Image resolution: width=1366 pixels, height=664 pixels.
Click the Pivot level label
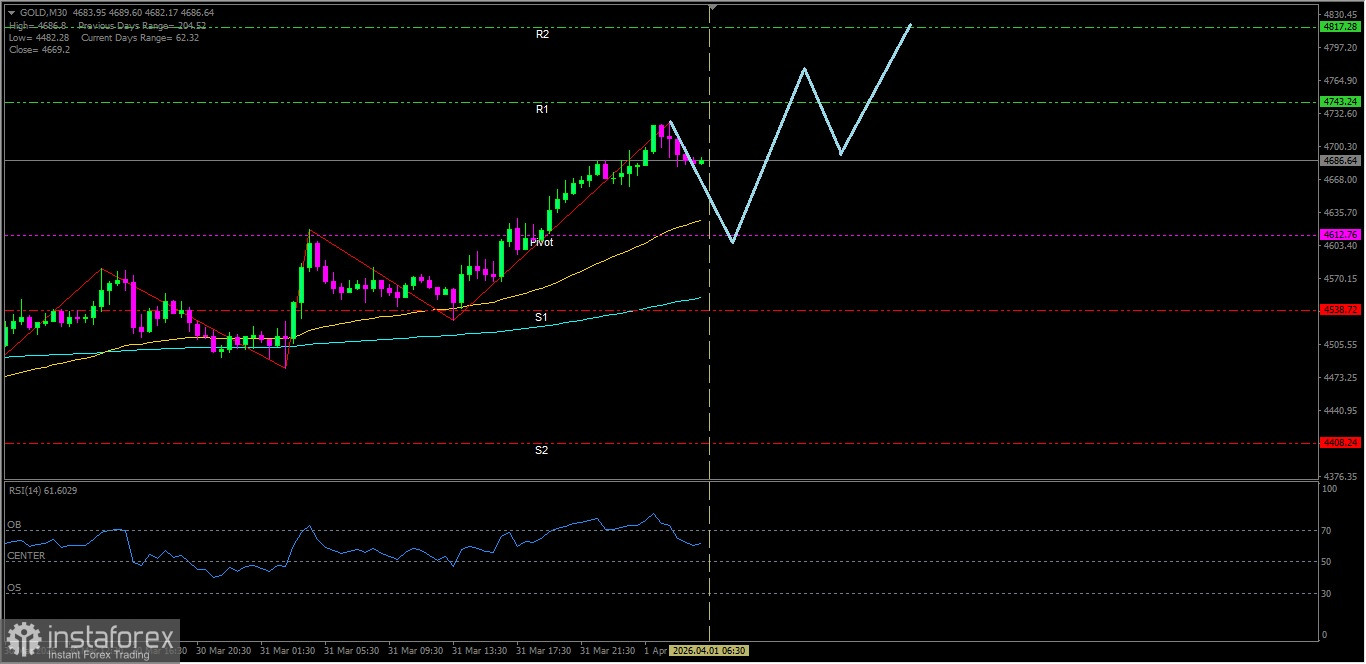[x=542, y=242]
